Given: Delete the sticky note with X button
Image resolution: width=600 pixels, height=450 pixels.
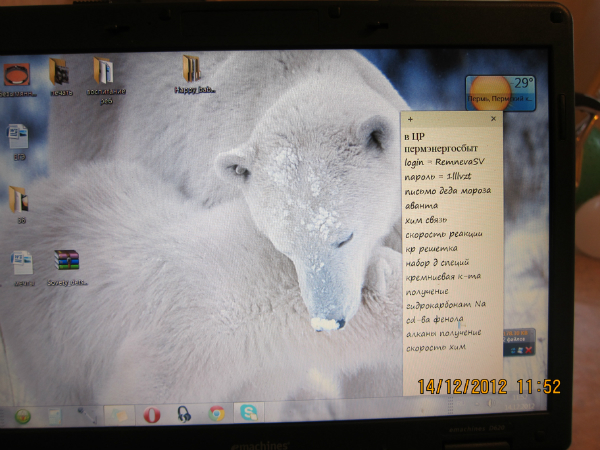Looking at the screenshot, I should (493, 119).
